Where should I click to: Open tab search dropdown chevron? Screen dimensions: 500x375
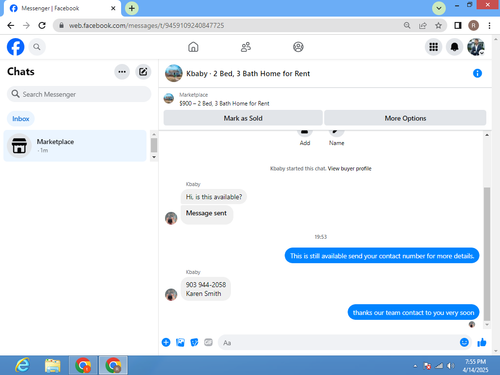(x=439, y=8)
